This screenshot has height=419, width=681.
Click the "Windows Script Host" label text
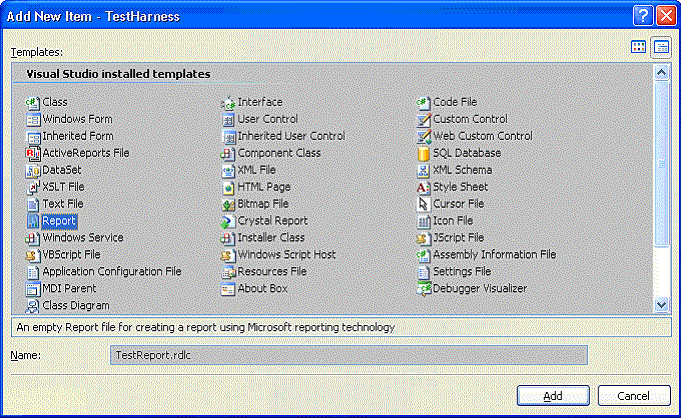coord(286,254)
